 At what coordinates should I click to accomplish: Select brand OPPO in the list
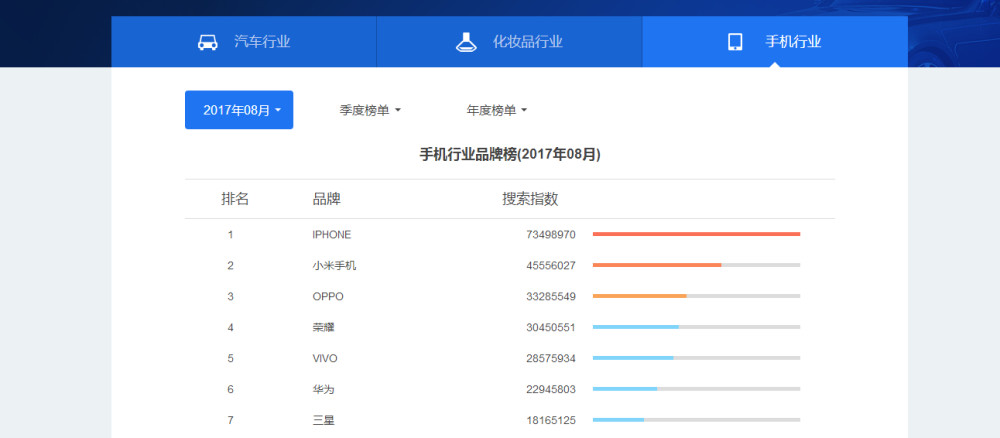328,296
